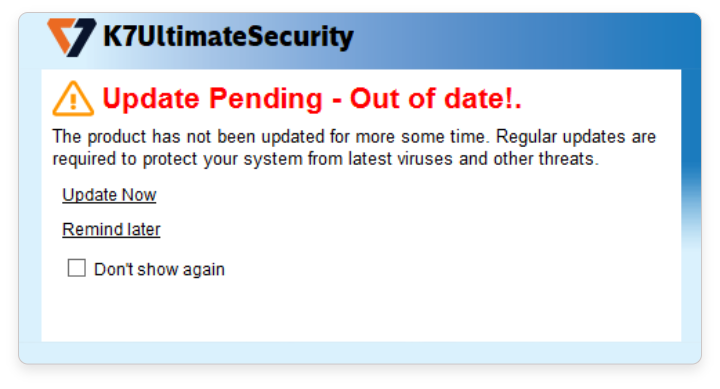Open the Update Now link
This screenshot has width=720, height=389.
point(109,195)
